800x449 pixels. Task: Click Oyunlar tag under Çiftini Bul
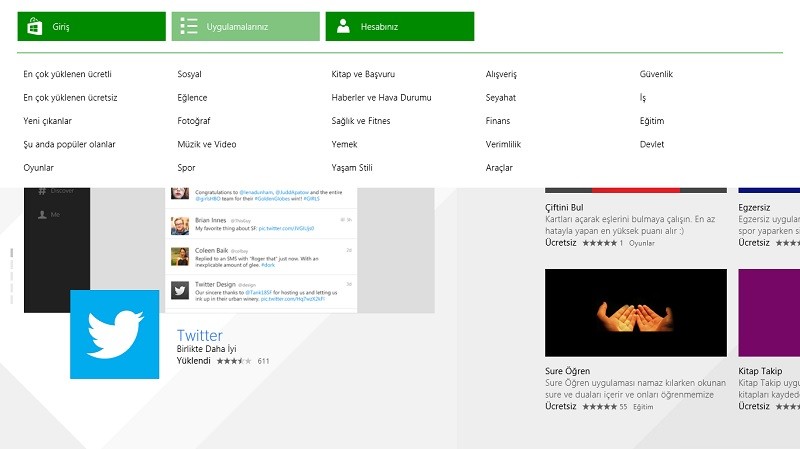pos(642,243)
